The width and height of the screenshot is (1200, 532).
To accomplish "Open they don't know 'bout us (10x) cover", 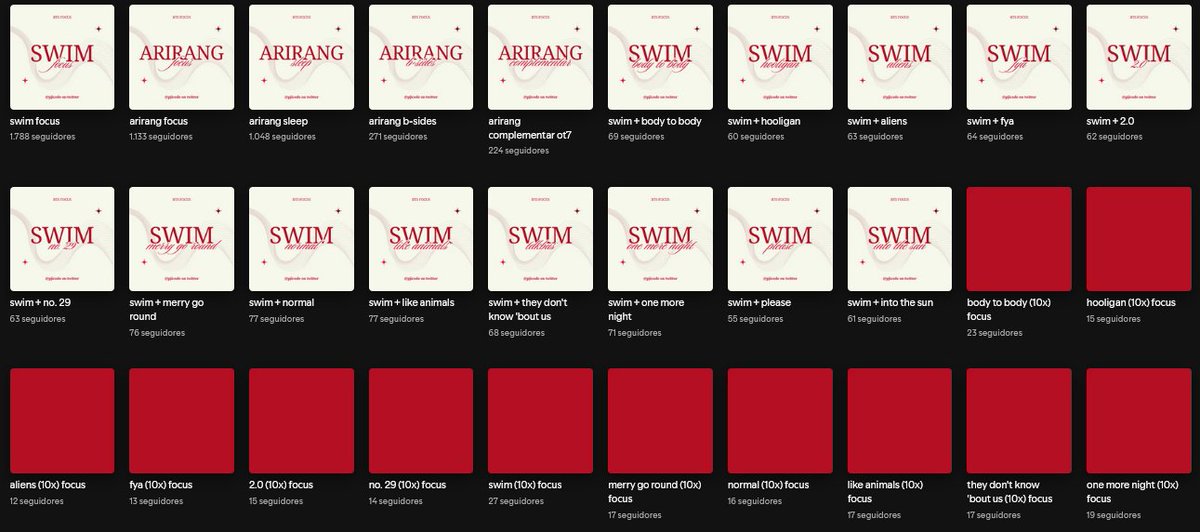I will coord(1019,421).
